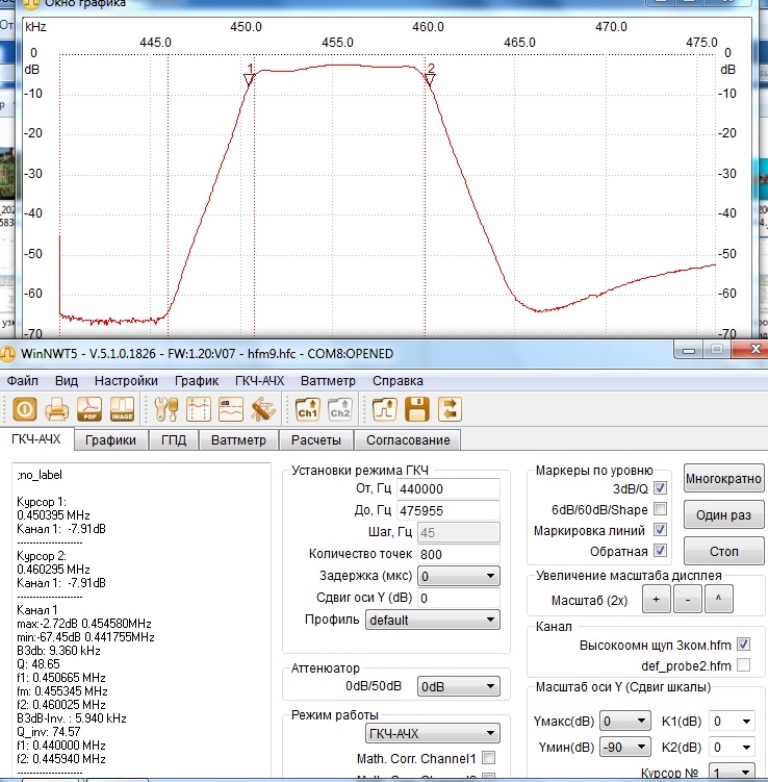
Task: Click the От, Гц frequency input field
Action: click(x=447, y=489)
